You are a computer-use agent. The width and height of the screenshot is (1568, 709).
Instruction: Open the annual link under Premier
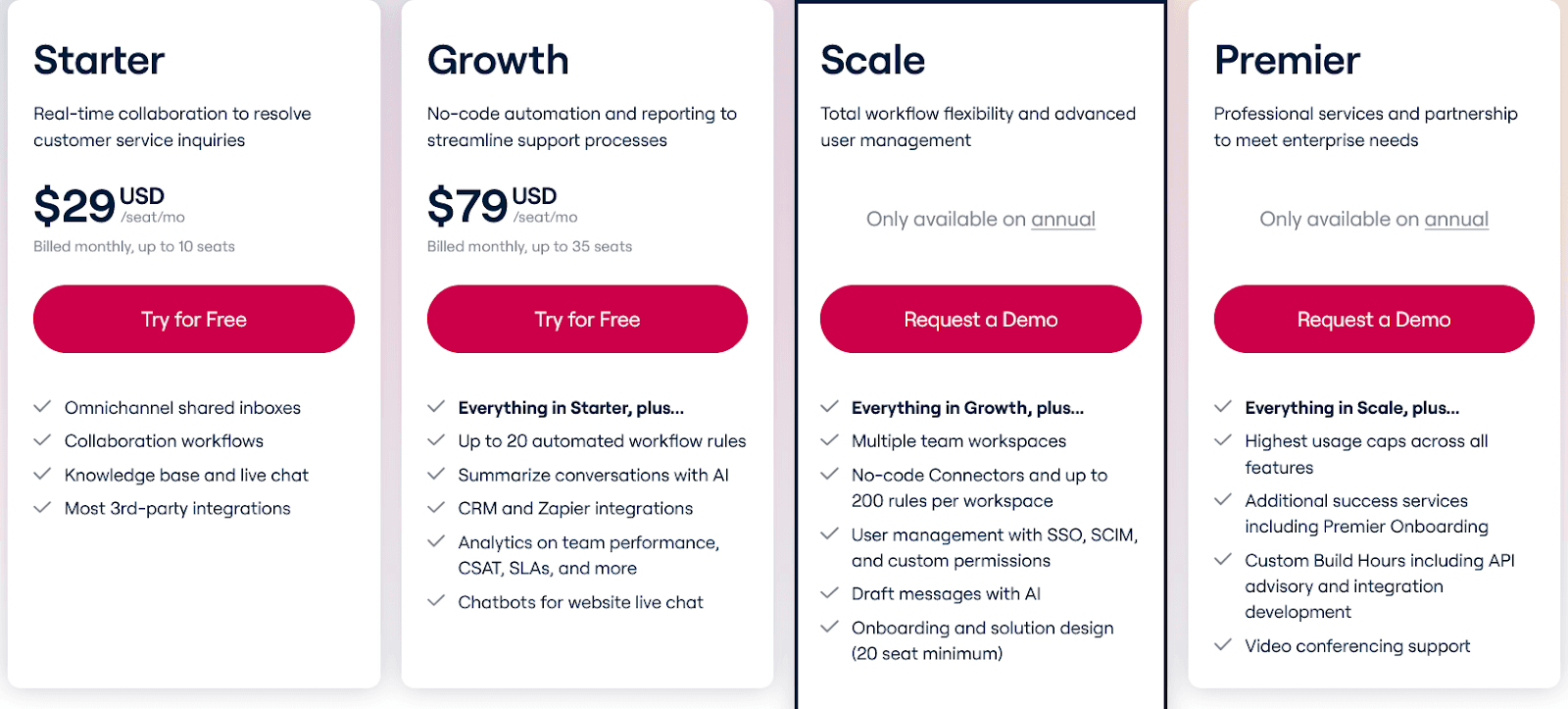pos(1456,219)
